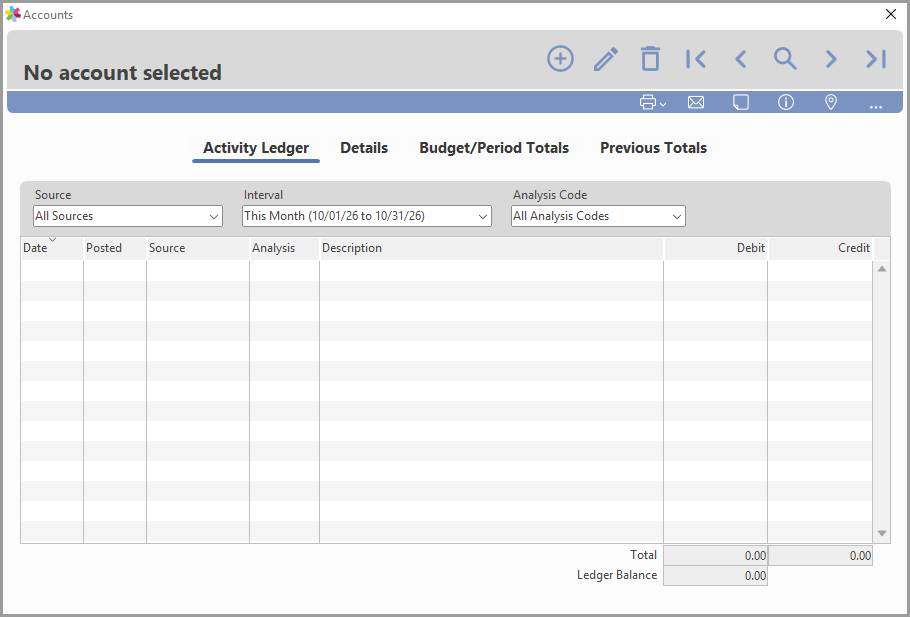Click the Posted column header
The width and height of the screenshot is (910, 617).
[115, 248]
